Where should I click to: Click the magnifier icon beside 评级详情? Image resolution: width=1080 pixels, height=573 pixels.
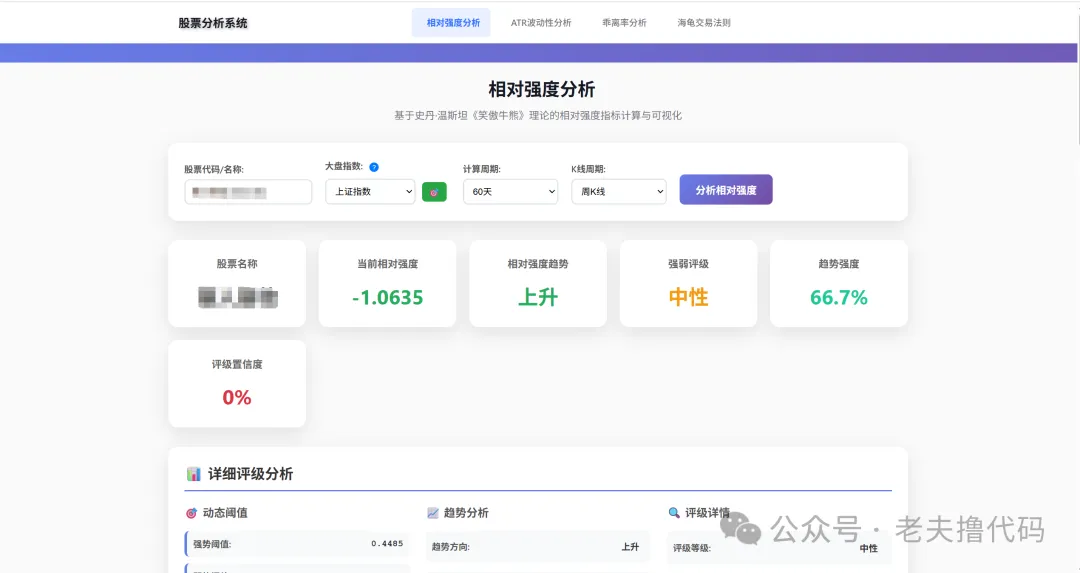pos(674,512)
